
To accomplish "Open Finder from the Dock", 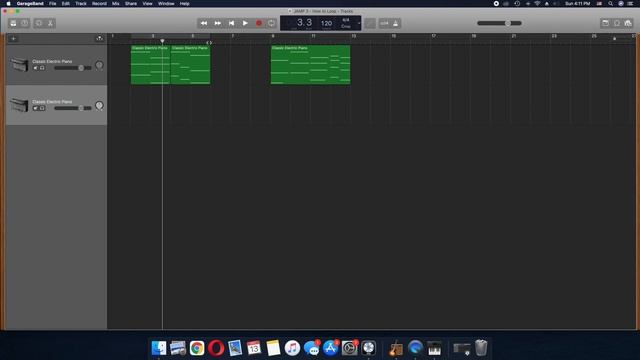I will (x=159, y=348).
